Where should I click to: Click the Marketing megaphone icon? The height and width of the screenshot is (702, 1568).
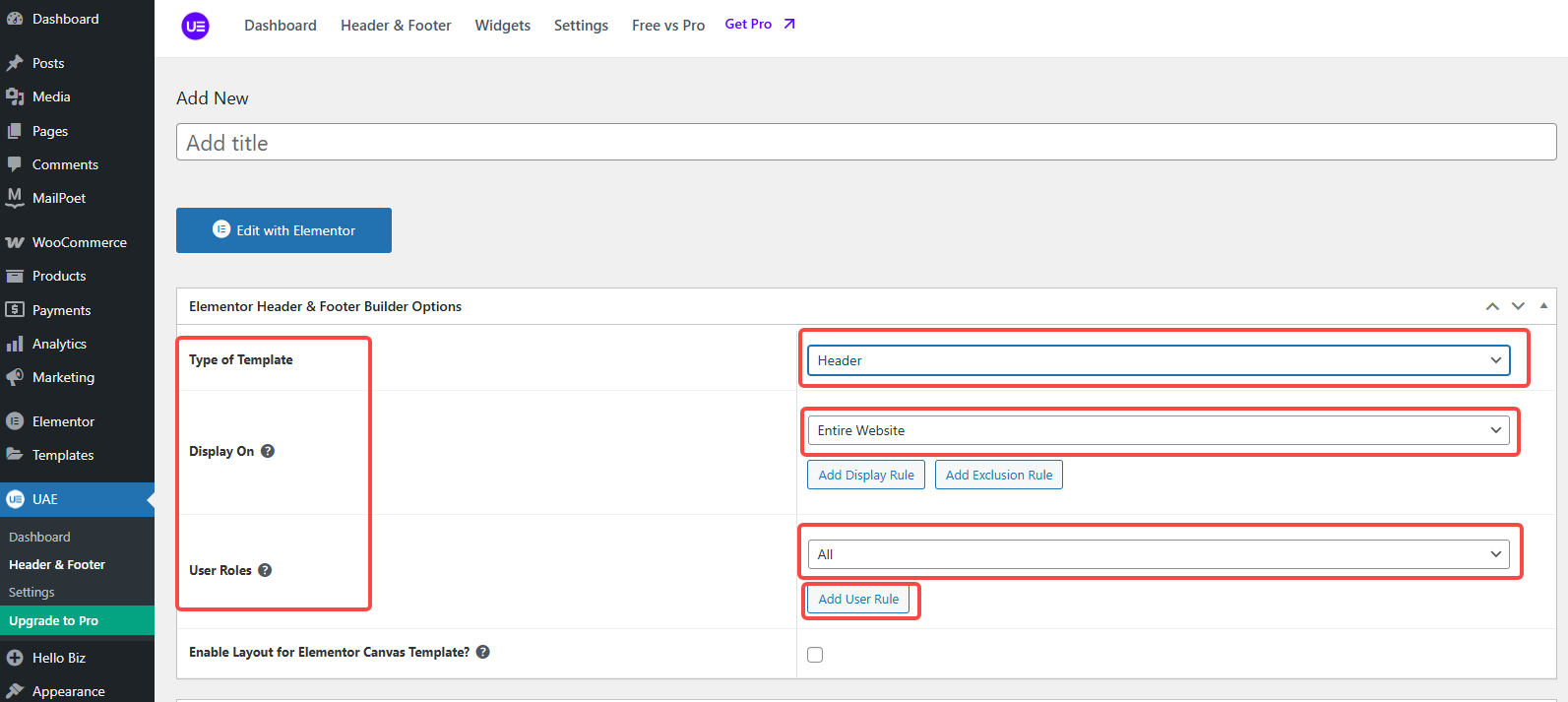15,377
